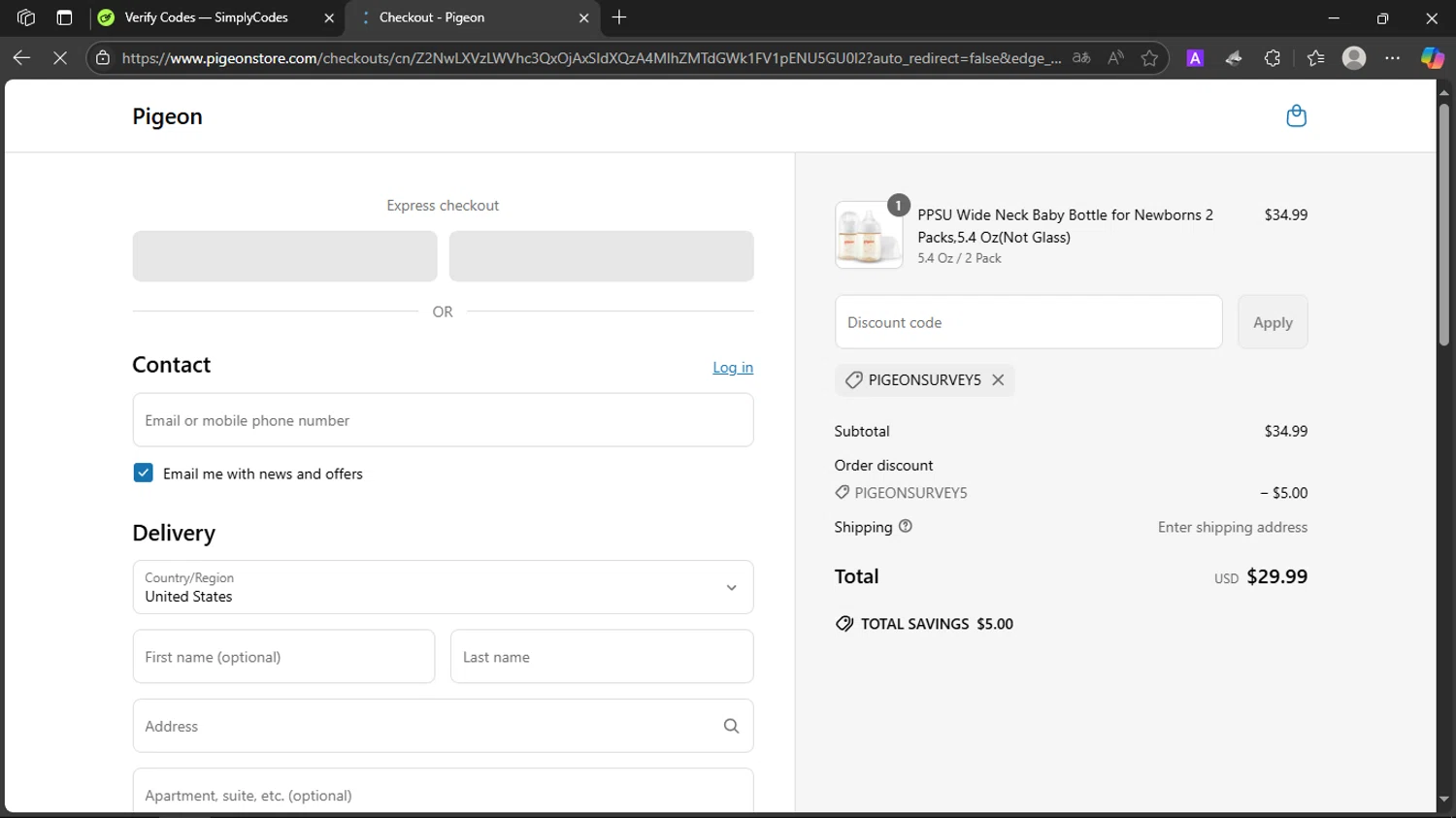This screenshot has height=818, width=1456.
Task: Click the Enter shipping address text
Action: [1232, 527]
